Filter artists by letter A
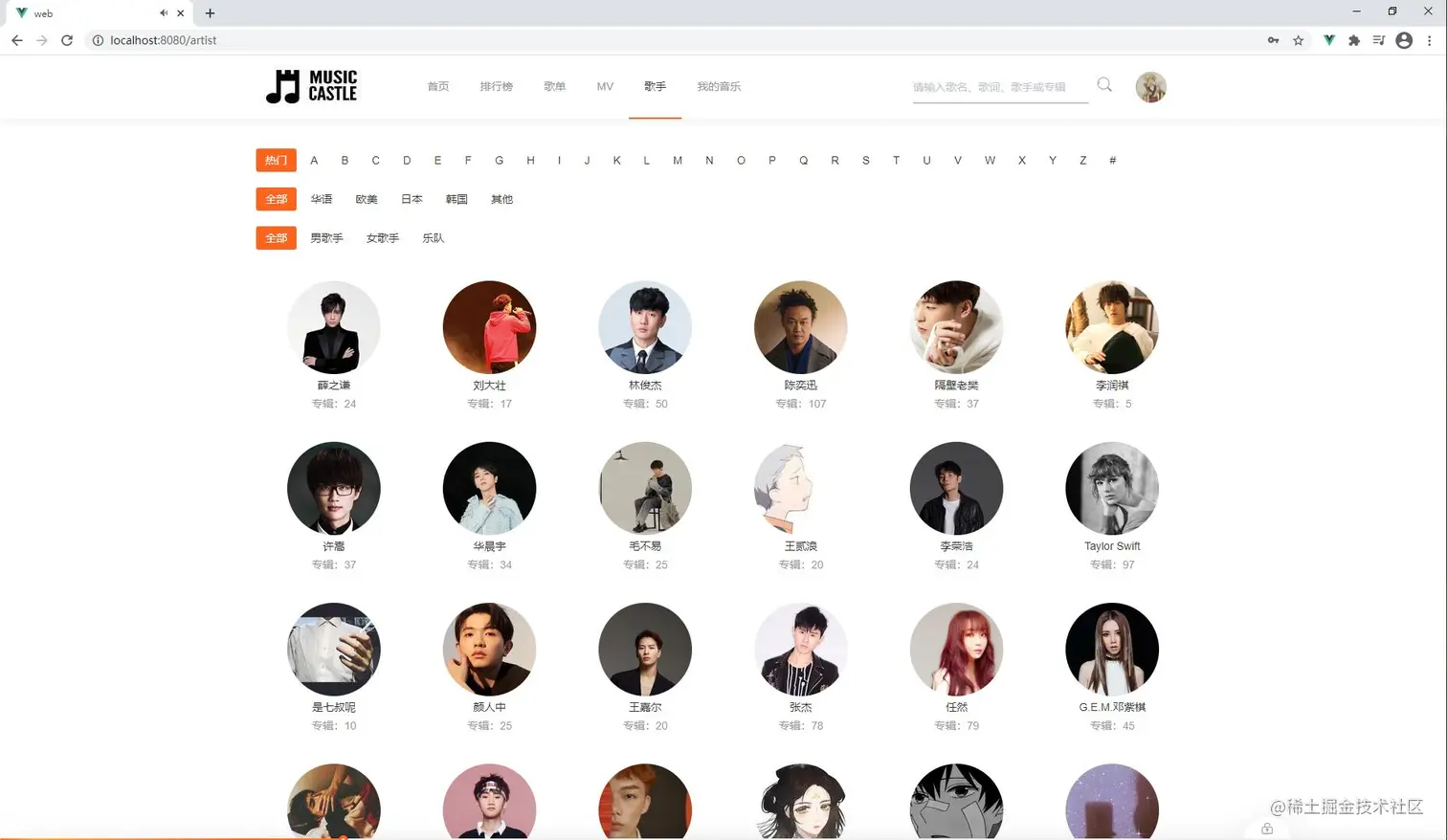1447x840 pixels. point(314,160)
